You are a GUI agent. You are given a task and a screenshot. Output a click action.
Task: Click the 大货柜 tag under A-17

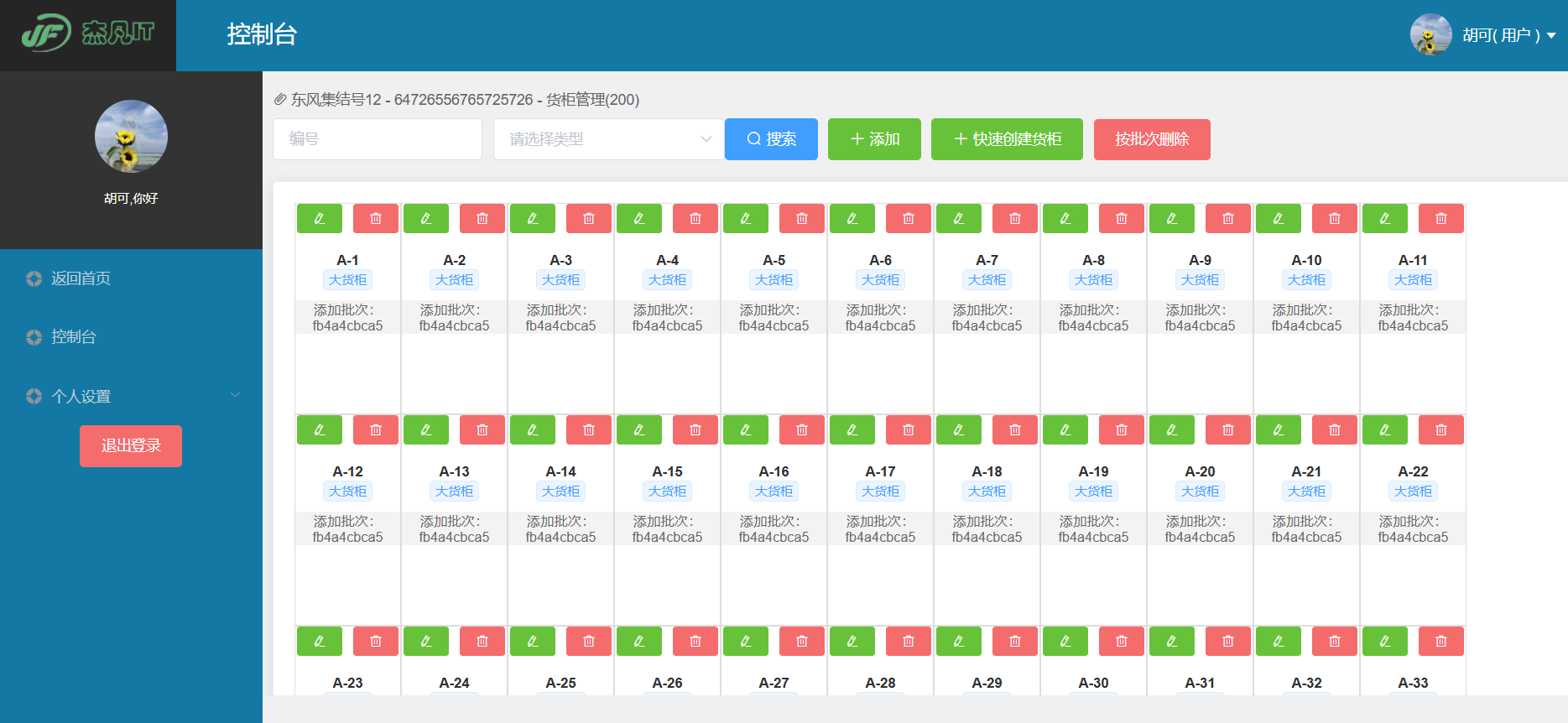pos(880,492)
